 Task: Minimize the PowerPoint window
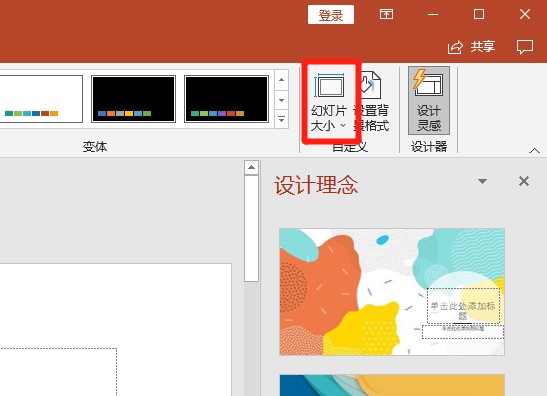click(433, 14)
